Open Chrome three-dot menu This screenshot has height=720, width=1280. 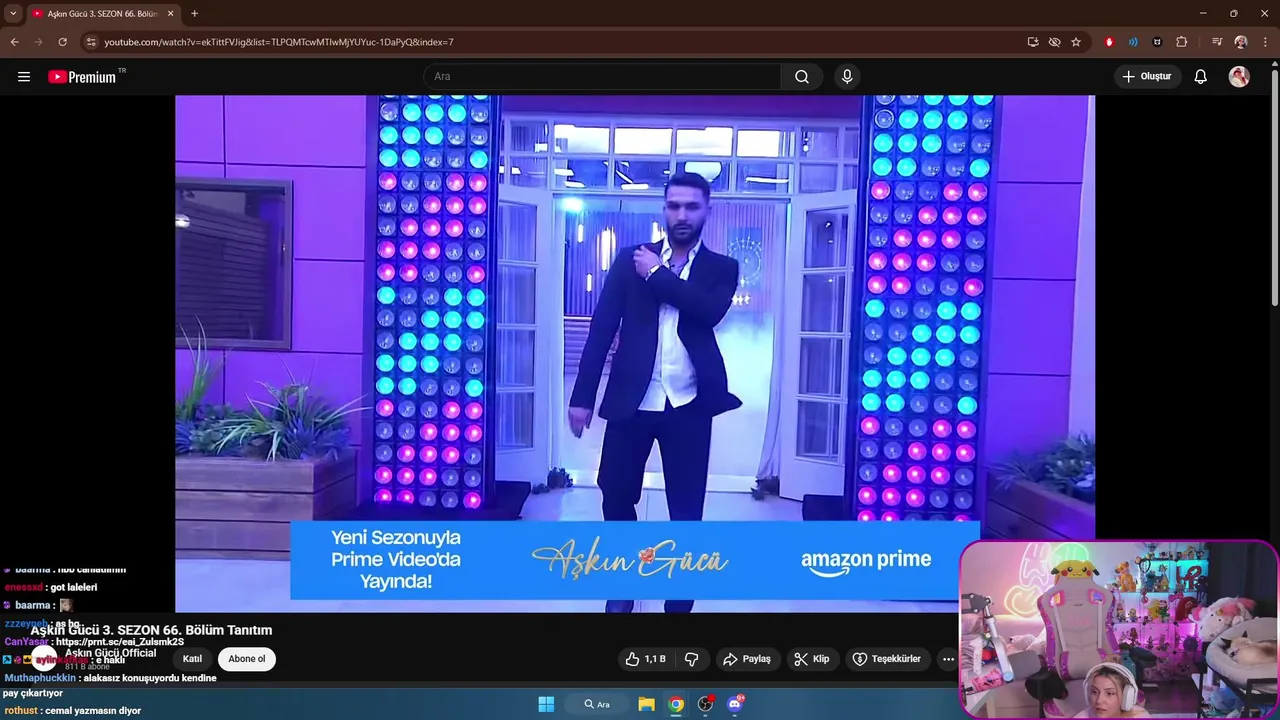[x=1265, y=42]
